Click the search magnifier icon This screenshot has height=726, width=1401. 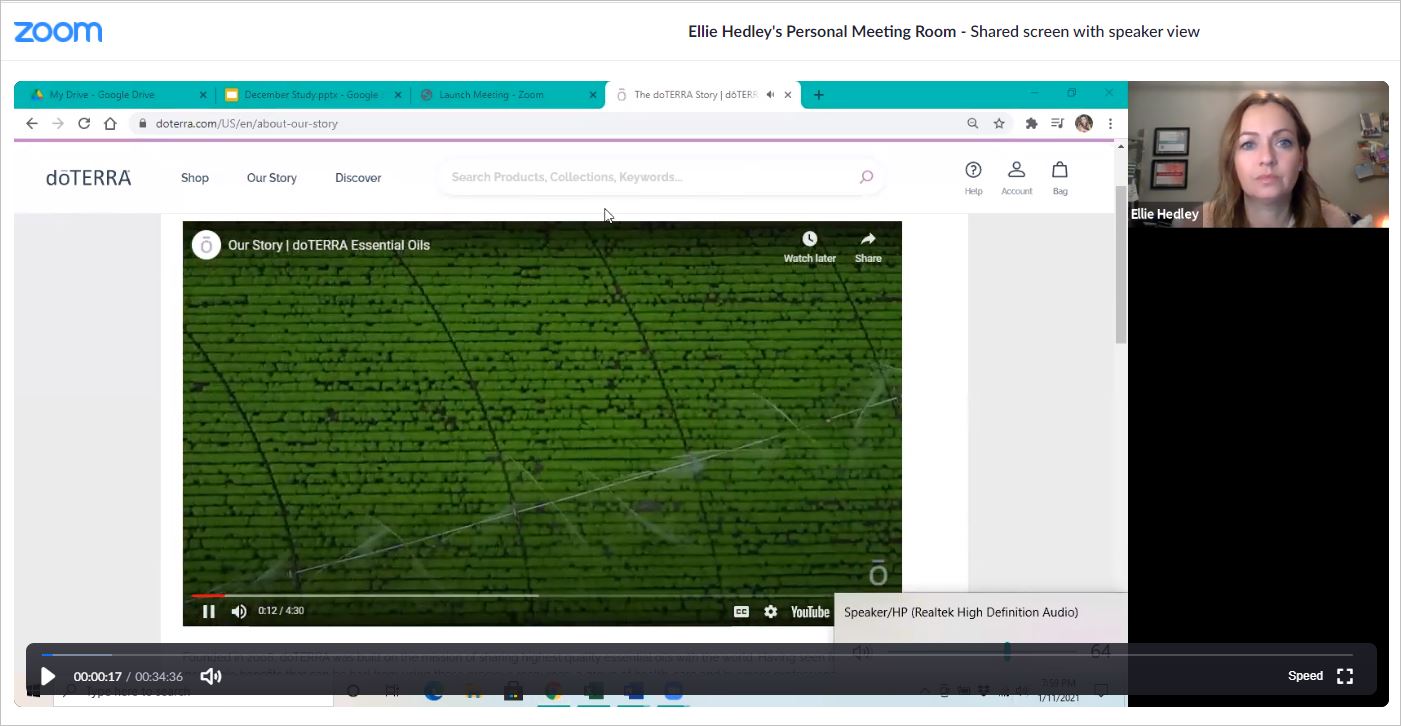pyautogui.click(x=866, y=177)
